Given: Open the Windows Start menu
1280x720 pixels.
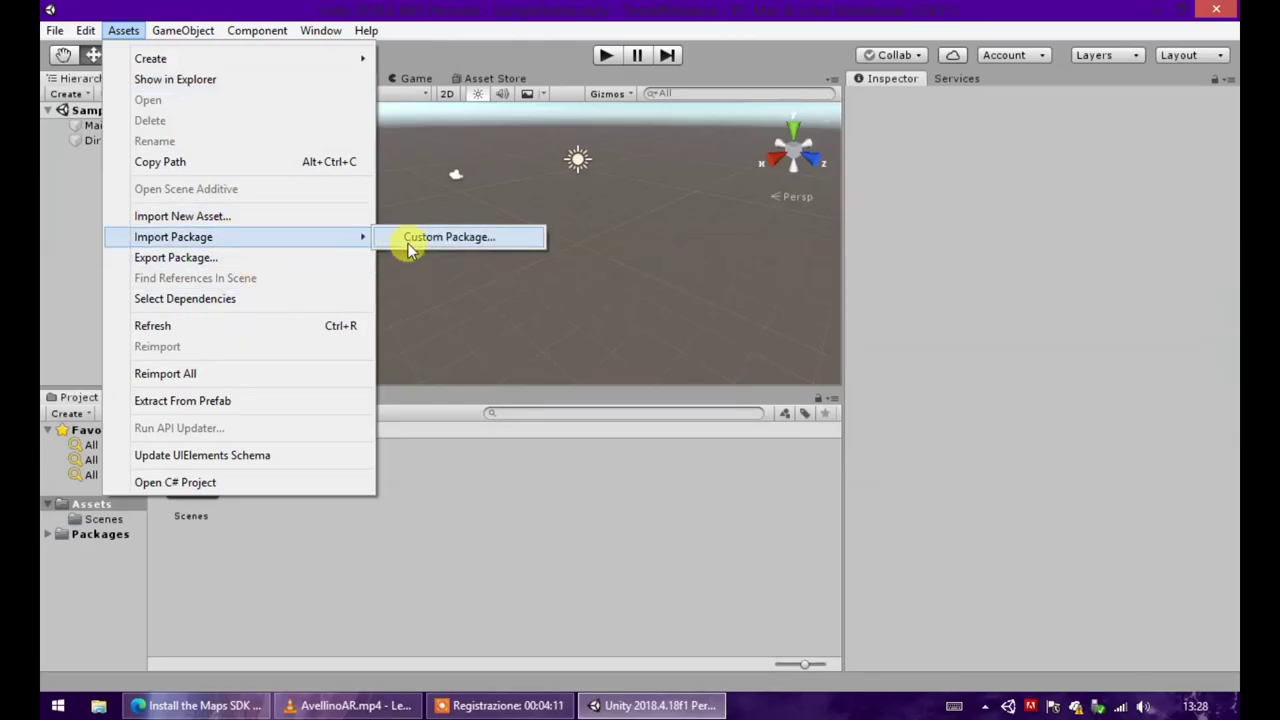Looking at the screenshot, I should click(x=58, y=706).
